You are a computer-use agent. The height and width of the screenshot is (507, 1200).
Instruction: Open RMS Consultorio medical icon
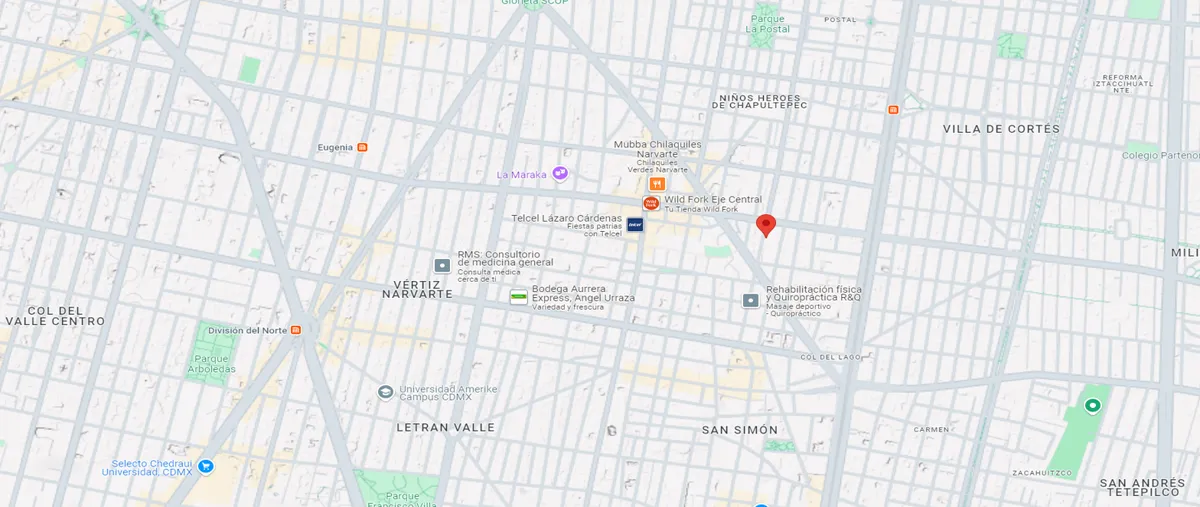tap(442, 265)
